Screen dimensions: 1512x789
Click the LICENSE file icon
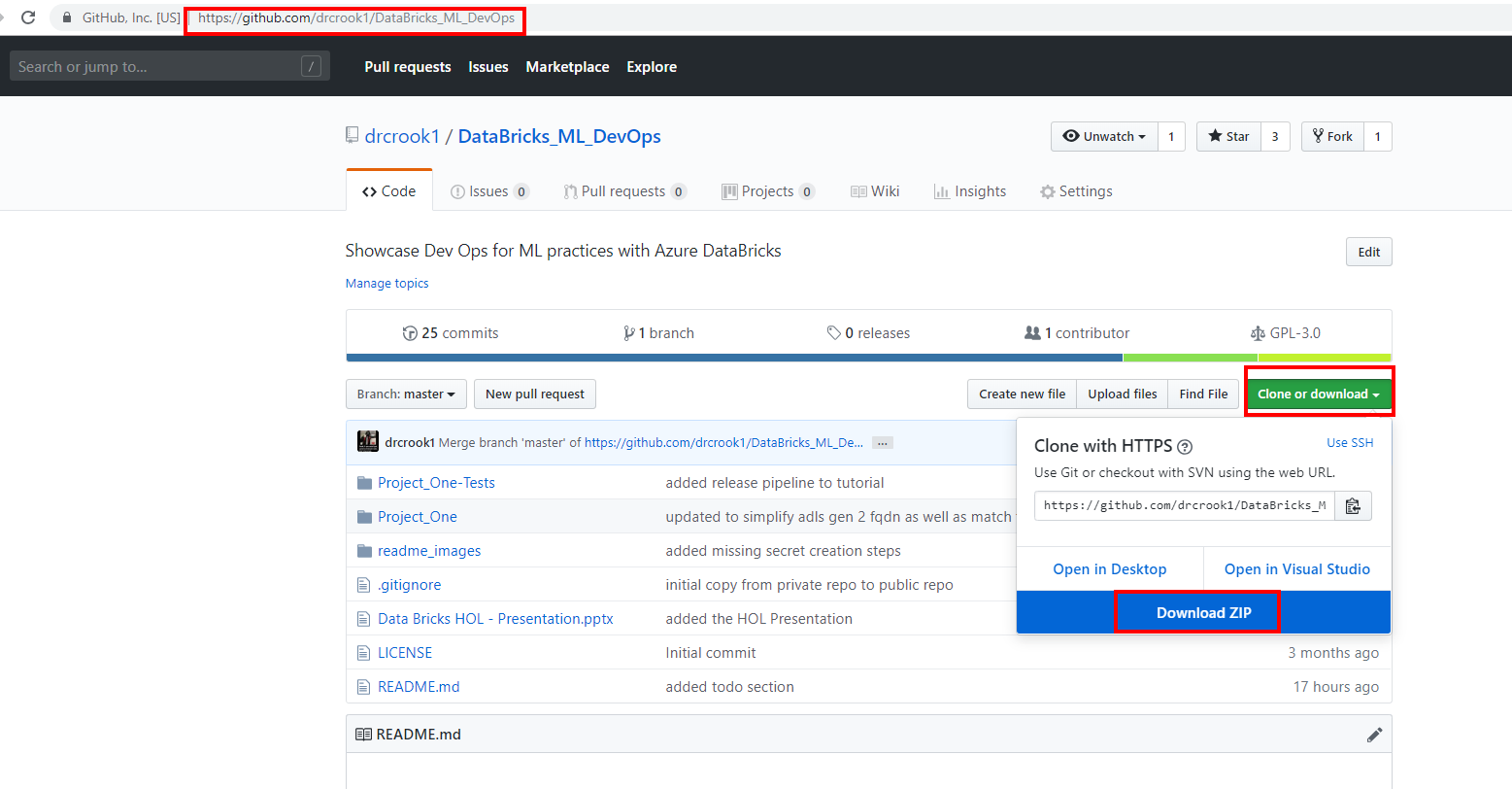point(364,653)
